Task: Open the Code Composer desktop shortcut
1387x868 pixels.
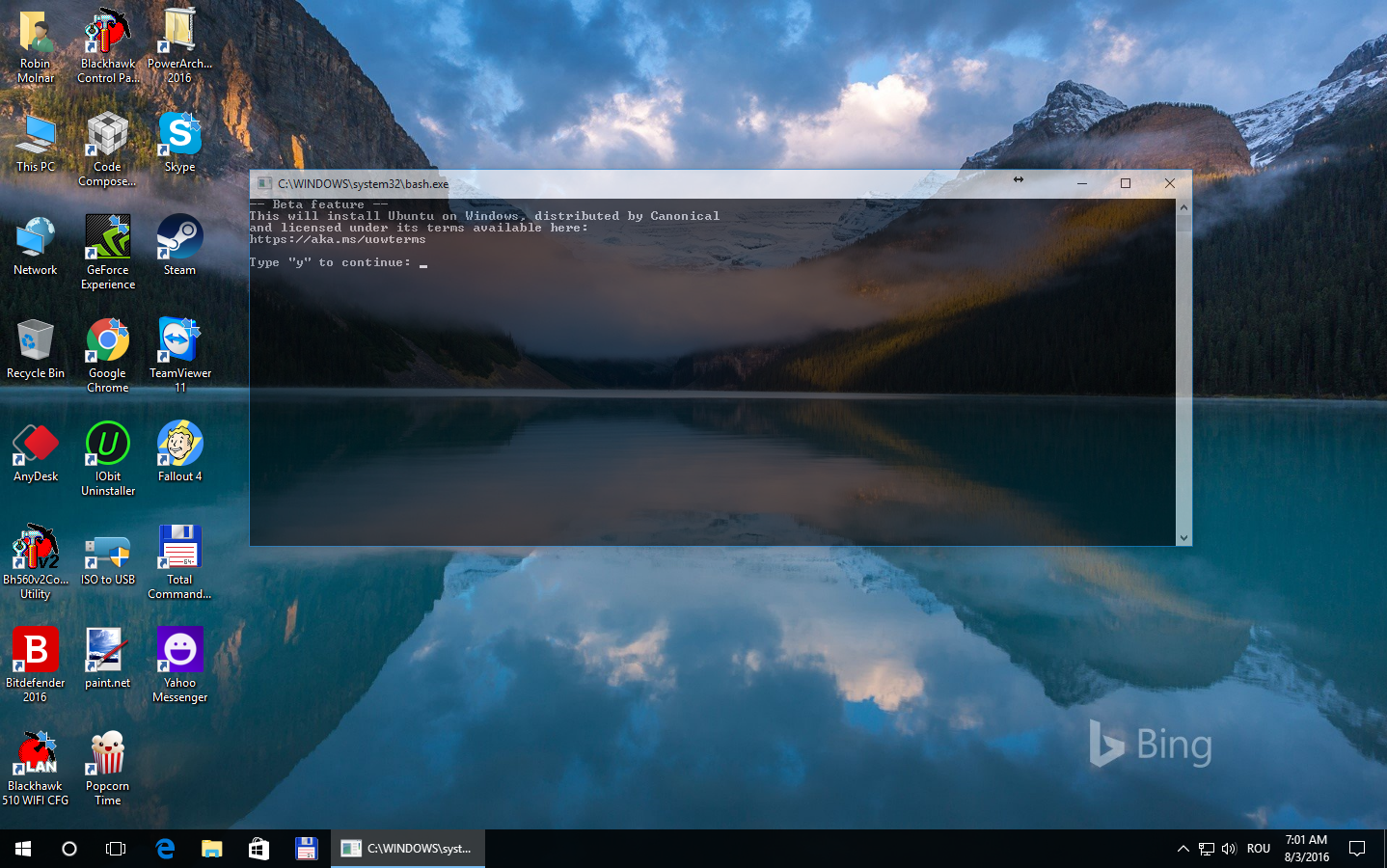Action: point(108,149)
